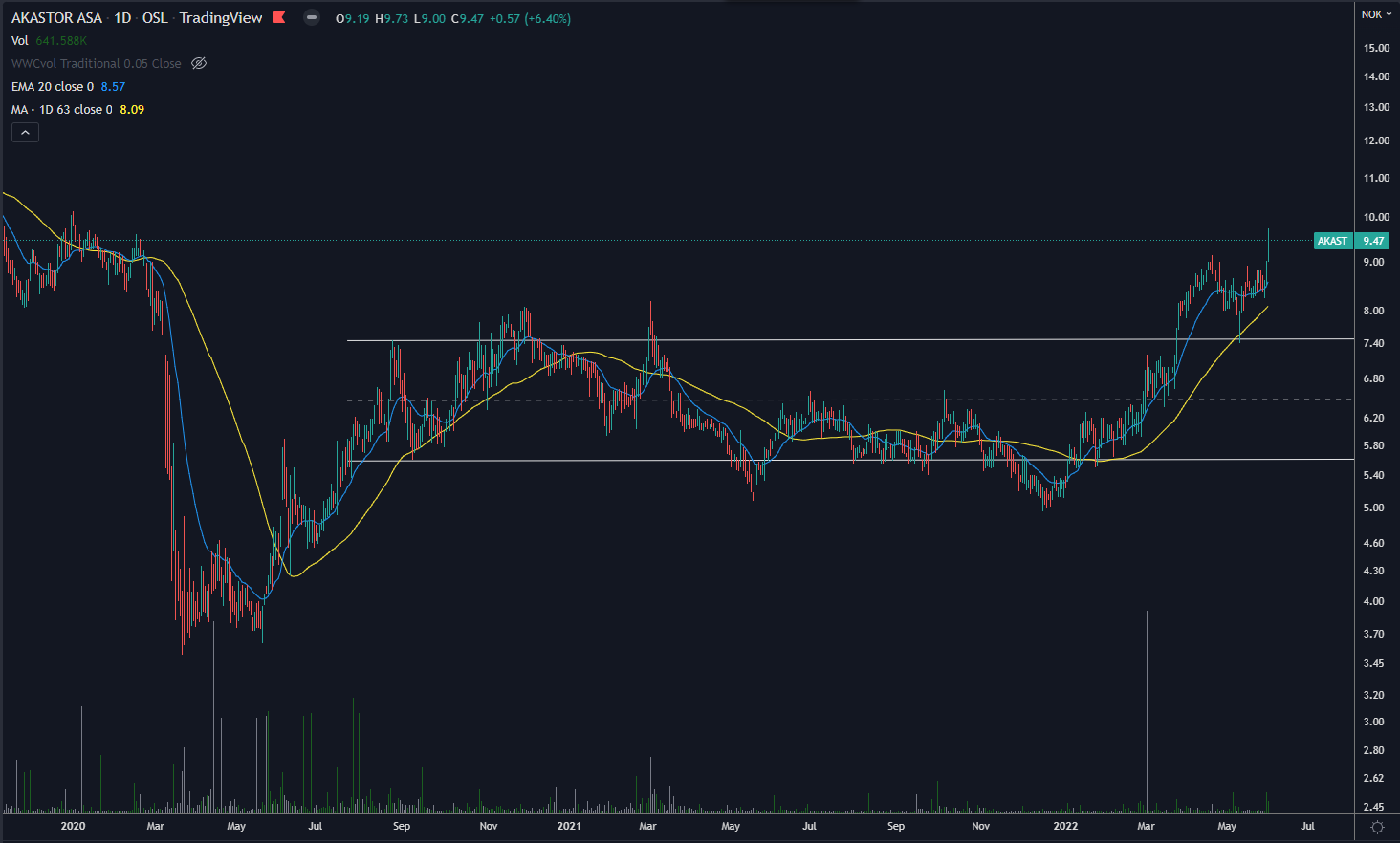Click the Jul label at far right of time axis

[1307, 826]
